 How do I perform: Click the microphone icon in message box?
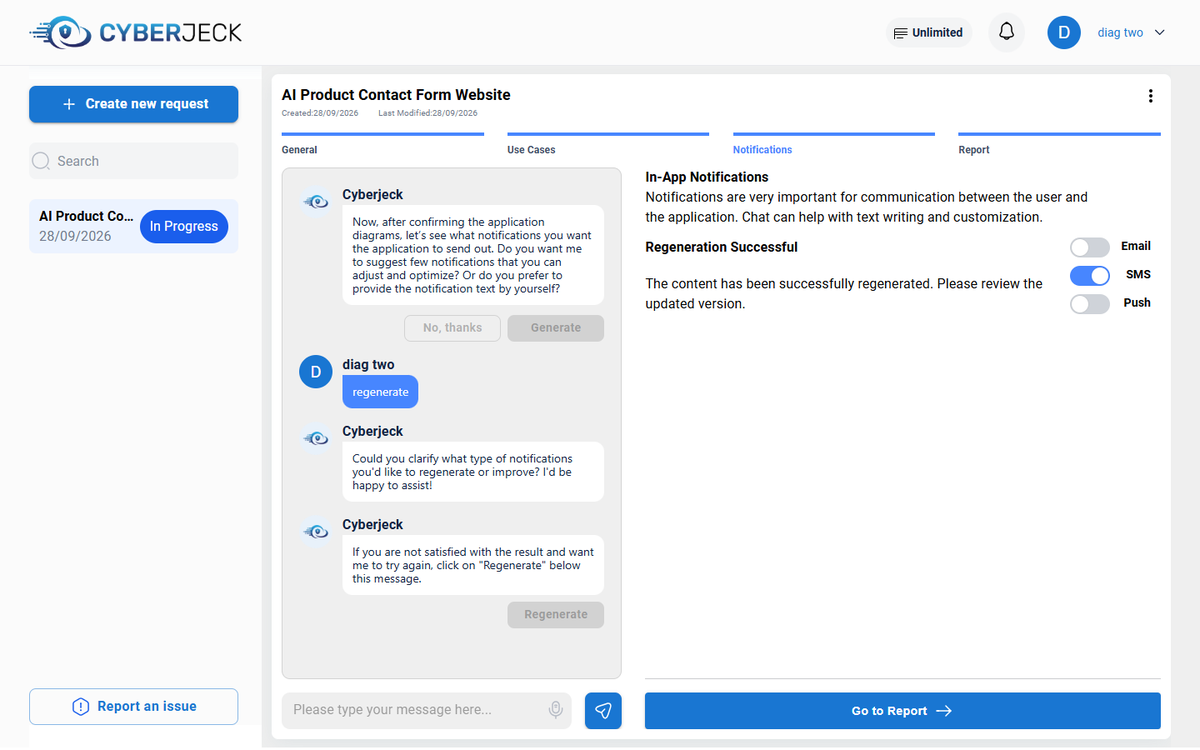(x=556, y=710)
